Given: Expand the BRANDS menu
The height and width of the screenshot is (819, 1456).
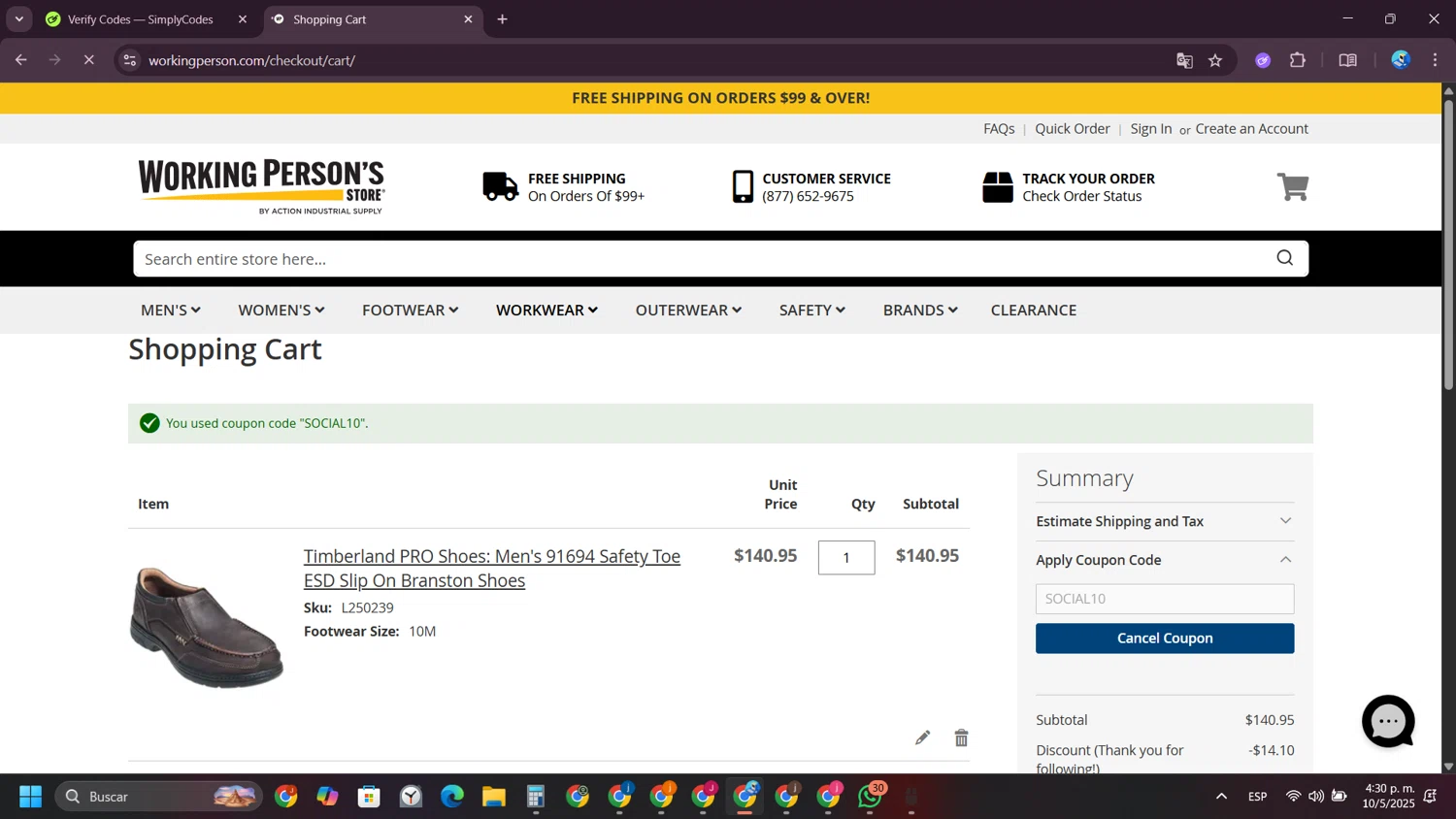Looking at the screenshot, I should click(920, 311).
